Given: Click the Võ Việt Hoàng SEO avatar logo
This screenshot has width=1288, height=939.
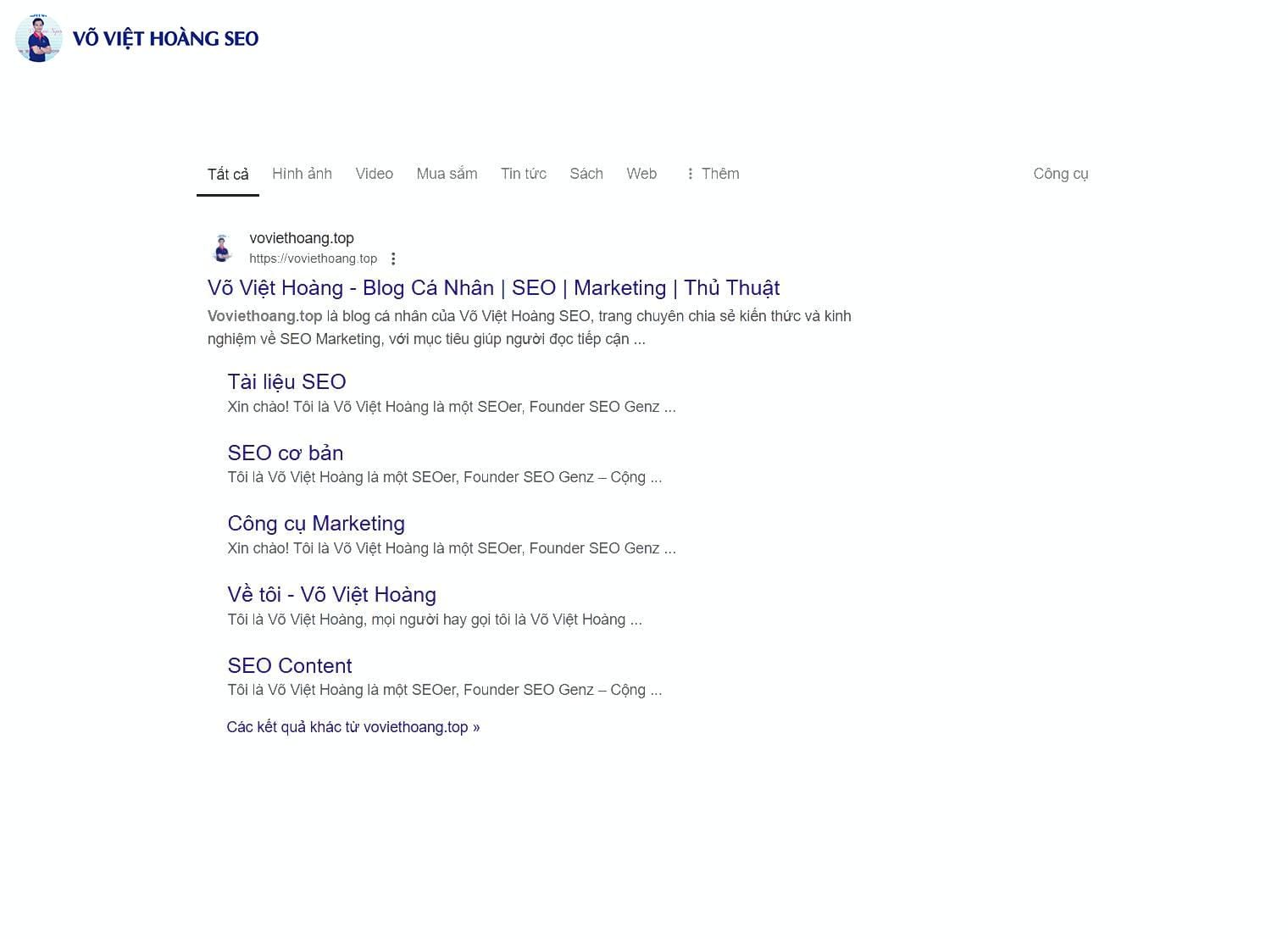Looking at the screenshot, I should click(39, 39).
